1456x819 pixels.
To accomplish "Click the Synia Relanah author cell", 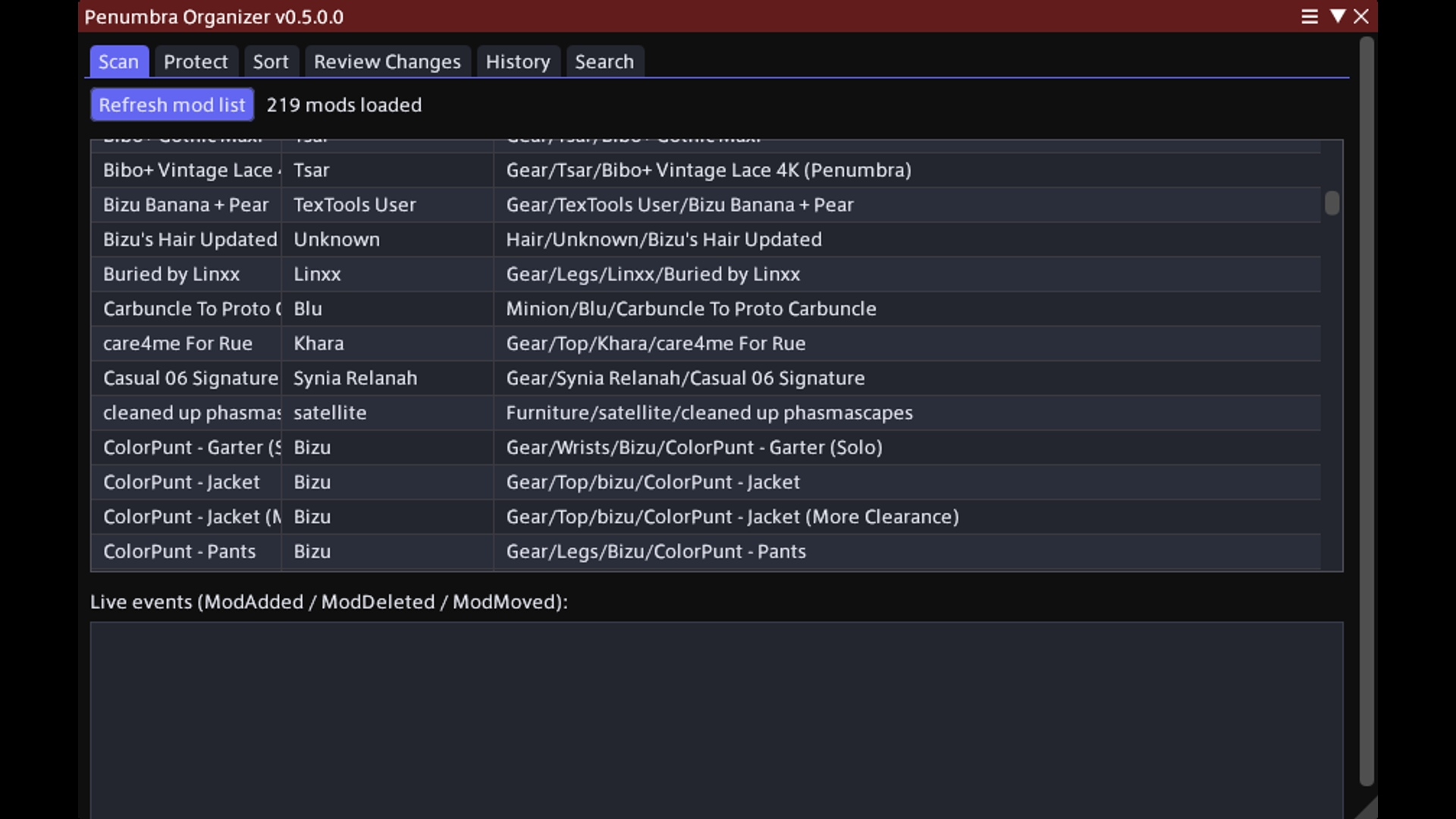I will (x=356, y=378).
